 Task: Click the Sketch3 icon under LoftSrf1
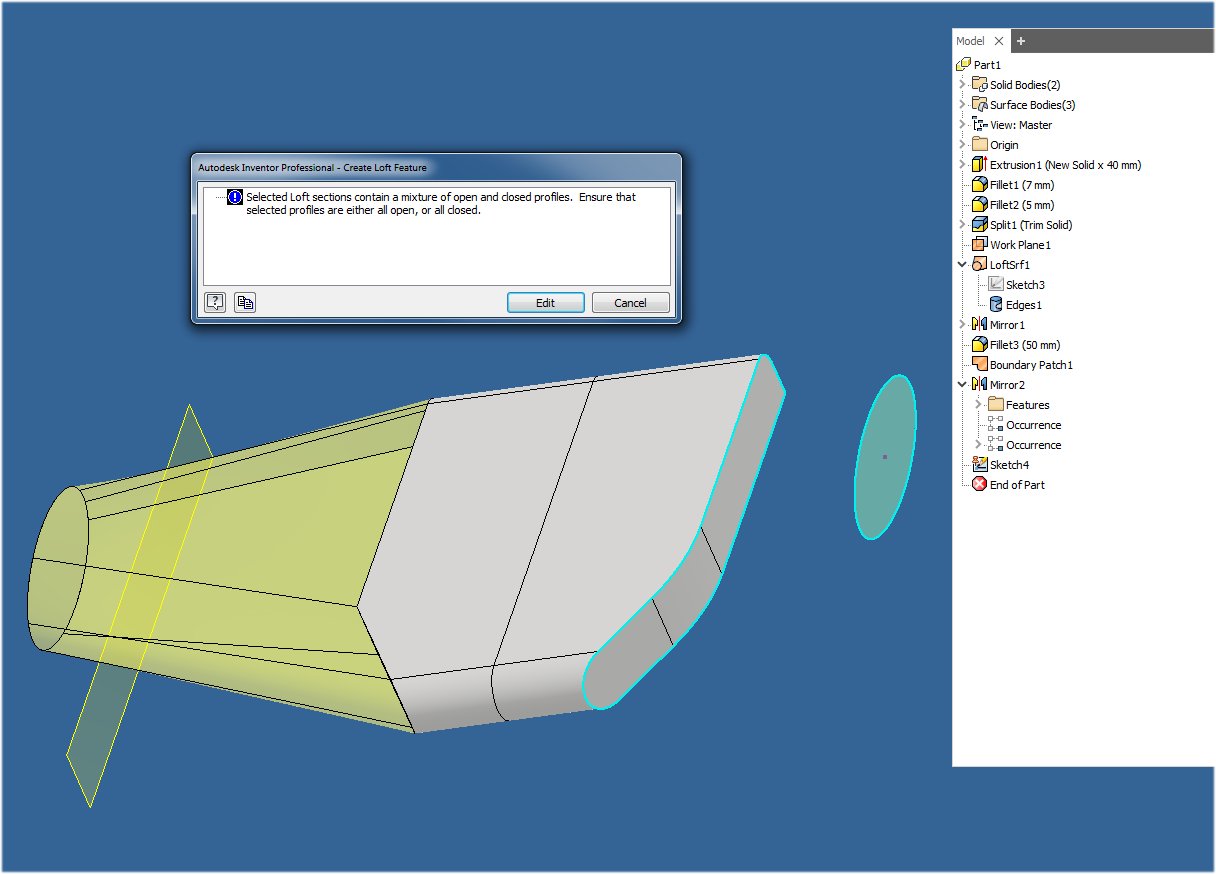tap(995, 284)
